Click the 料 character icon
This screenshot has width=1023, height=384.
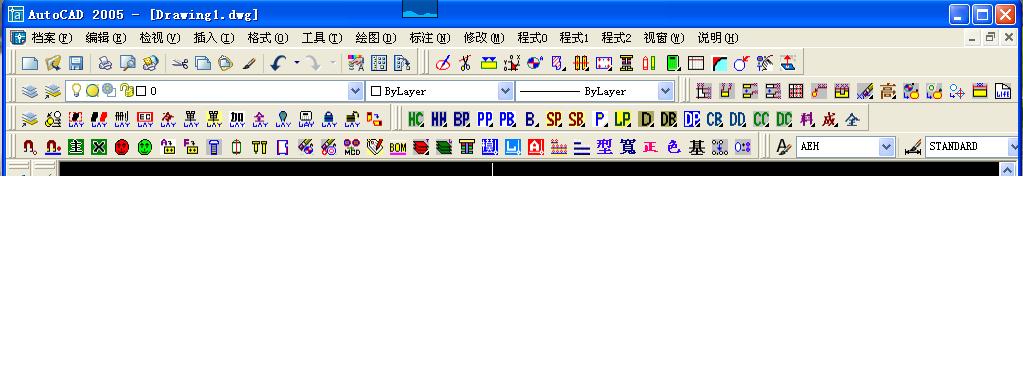point(807,119)
